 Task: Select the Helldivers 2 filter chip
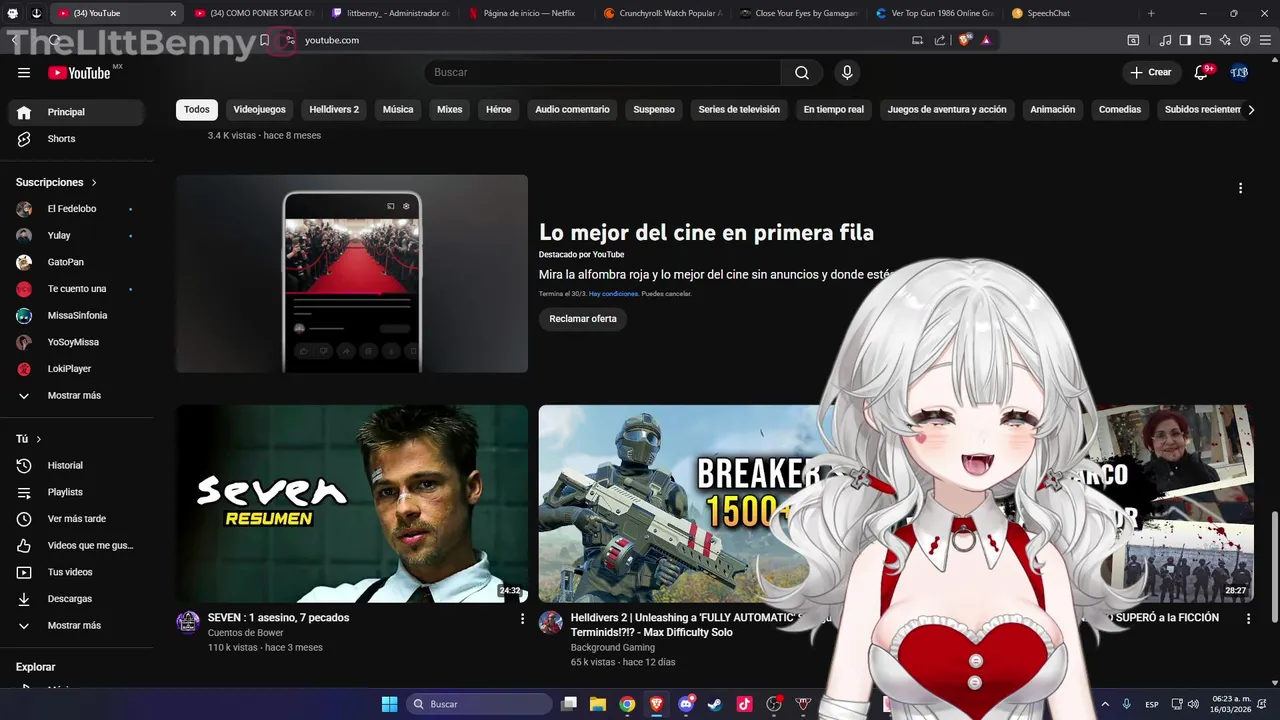[x=334, y=110]
